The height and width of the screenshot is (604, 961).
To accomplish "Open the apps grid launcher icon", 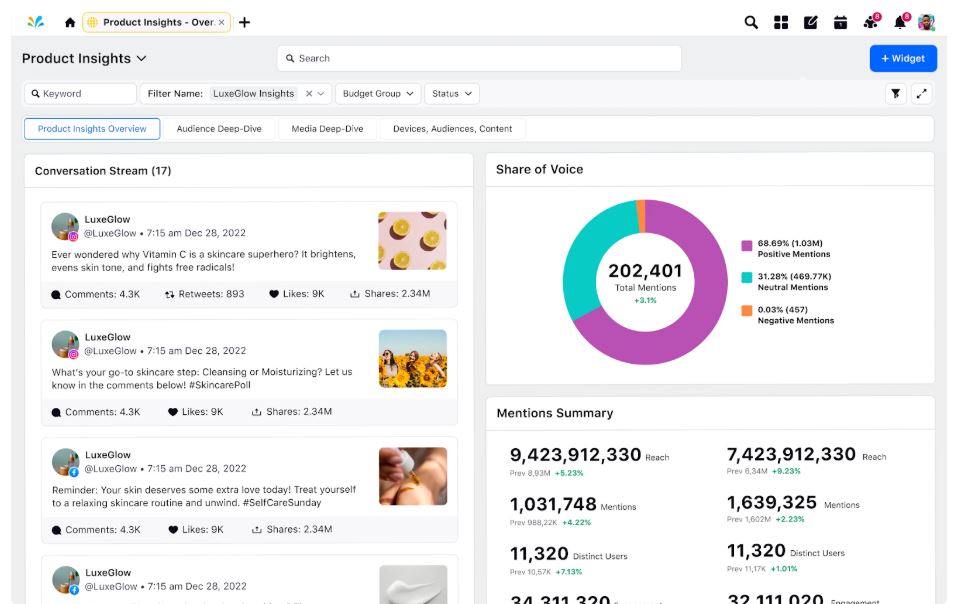I will [x=781, y=23].
